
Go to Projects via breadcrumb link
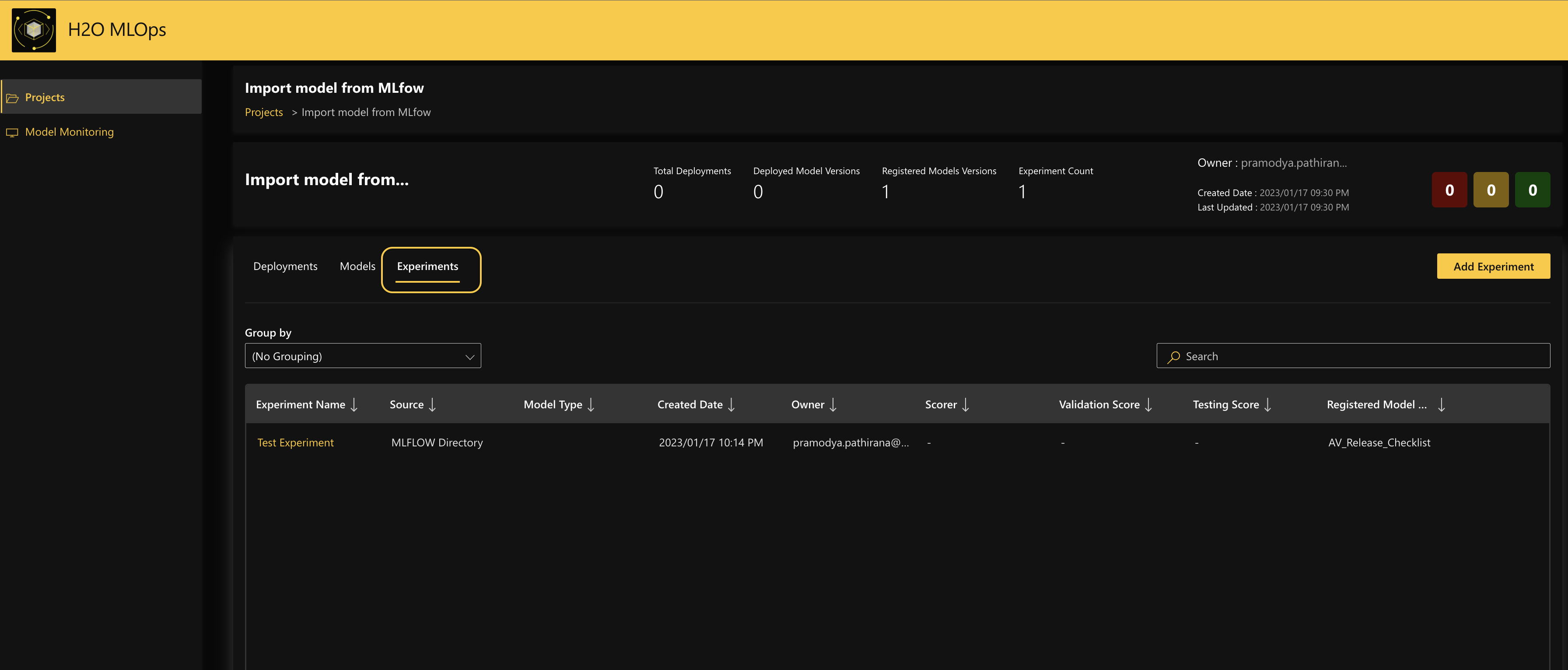pyautogui.click(x=263, y=112)
